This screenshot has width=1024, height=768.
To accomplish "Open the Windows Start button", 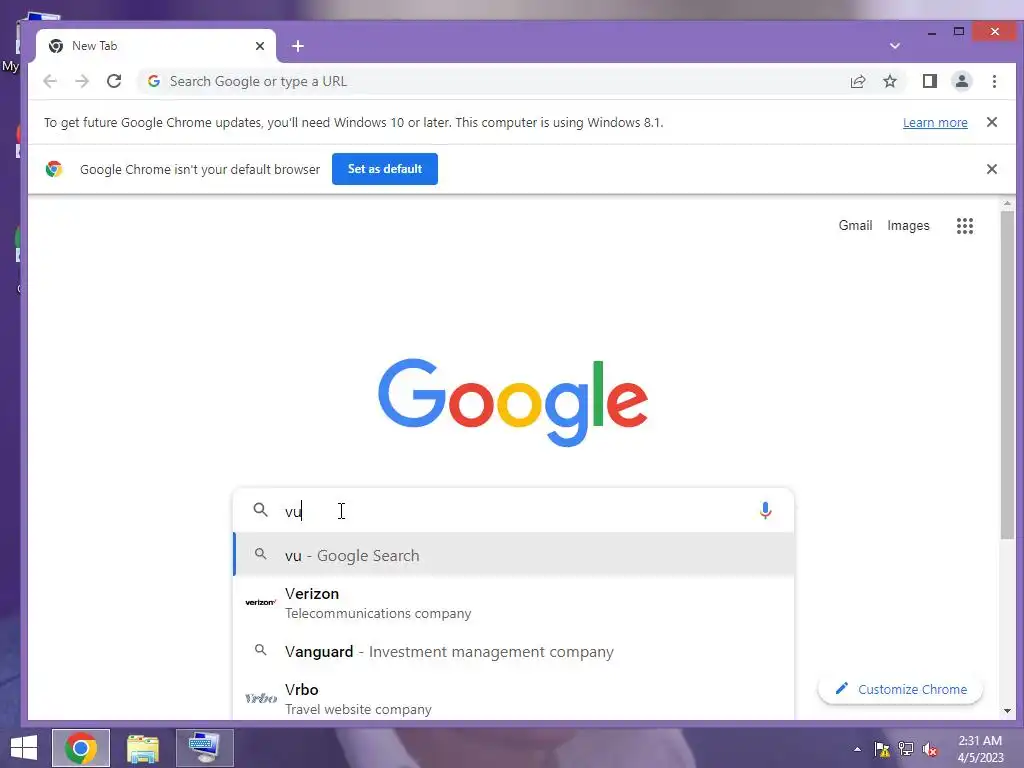I will click(x=24, y=748).
